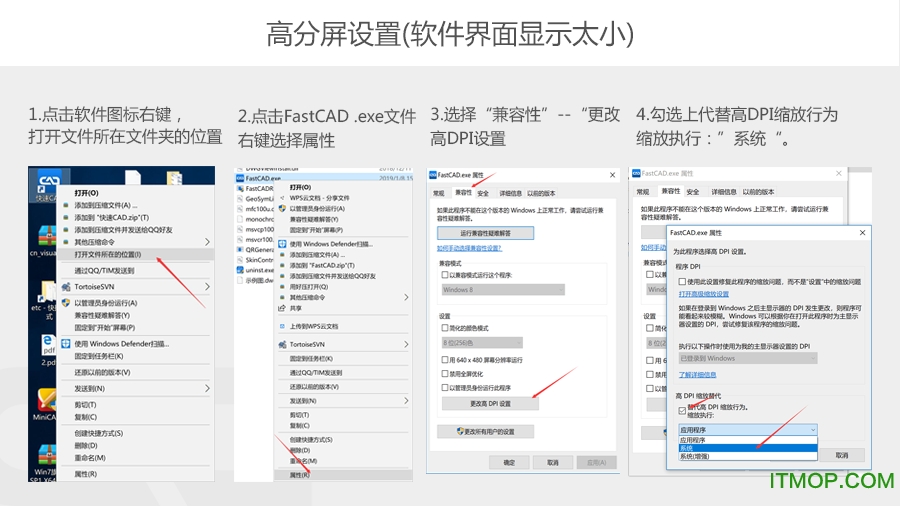900x506 pixels.
Task: Check 简化的颜色模式 option in step 3 dialog
Action: 445,328
